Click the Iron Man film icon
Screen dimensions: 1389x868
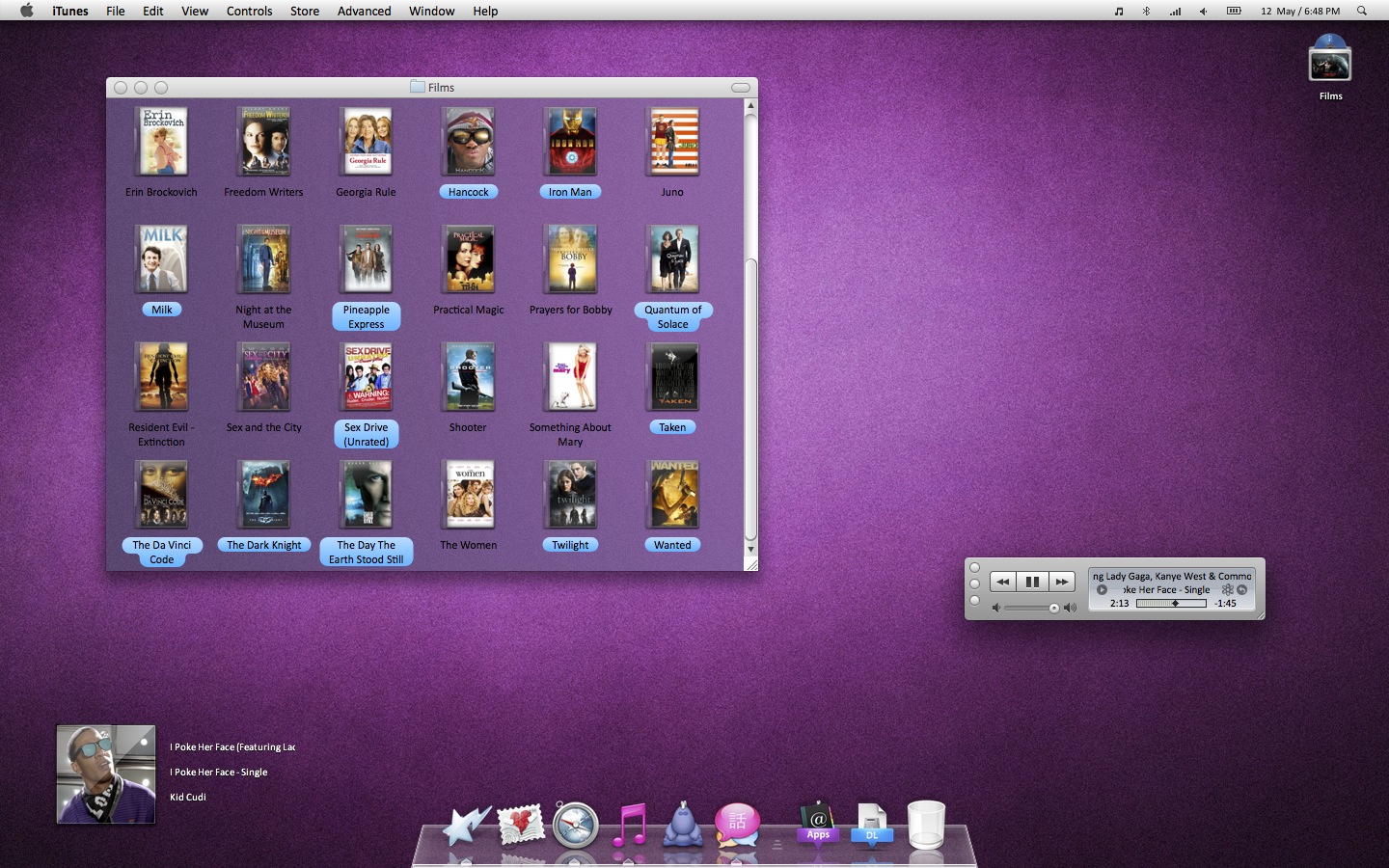(571, 142)
